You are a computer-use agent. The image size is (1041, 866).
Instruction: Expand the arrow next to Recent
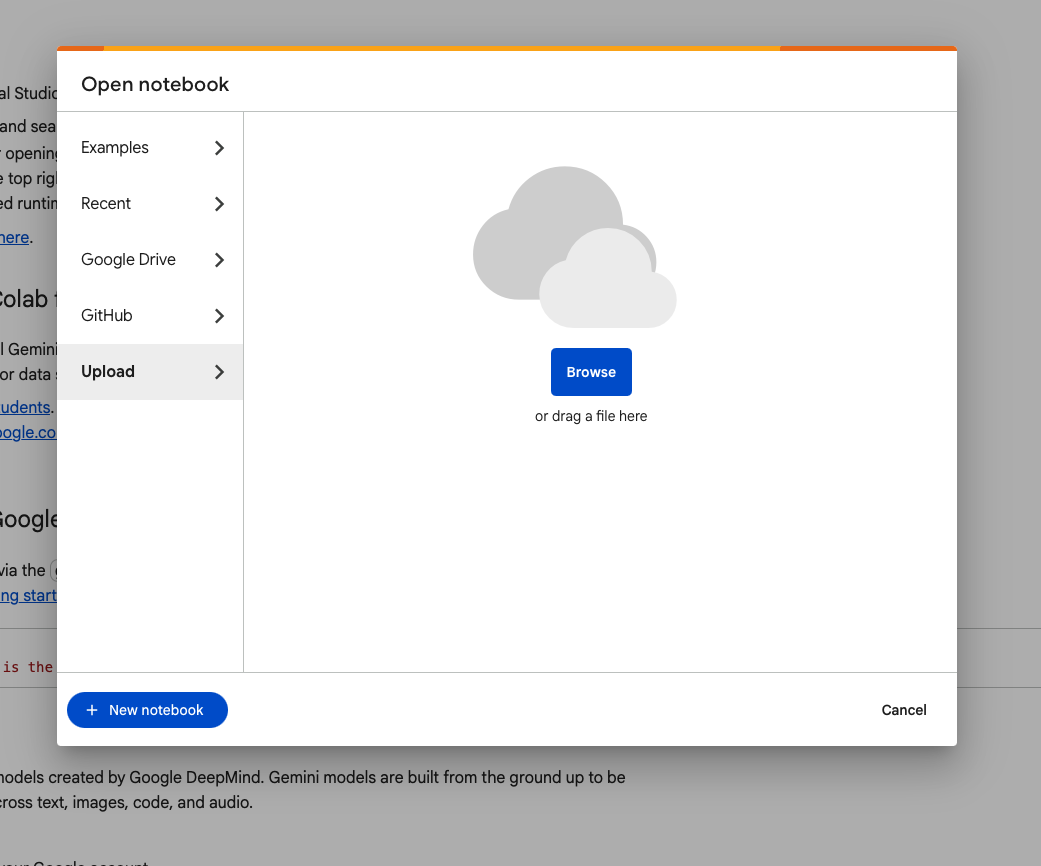pyautogui.click(x=220, y=204)
